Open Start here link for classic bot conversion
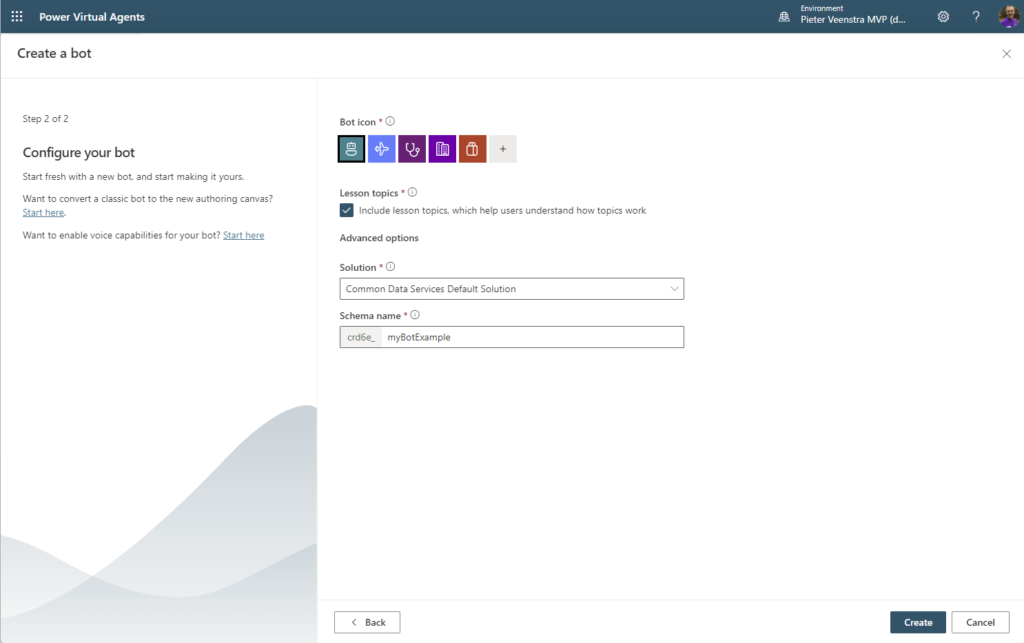Screen dimensions: 1024x643 43,213
